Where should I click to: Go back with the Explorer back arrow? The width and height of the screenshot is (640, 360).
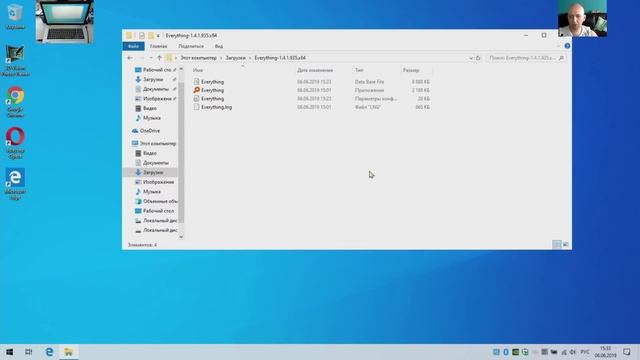tap(130, 58)
